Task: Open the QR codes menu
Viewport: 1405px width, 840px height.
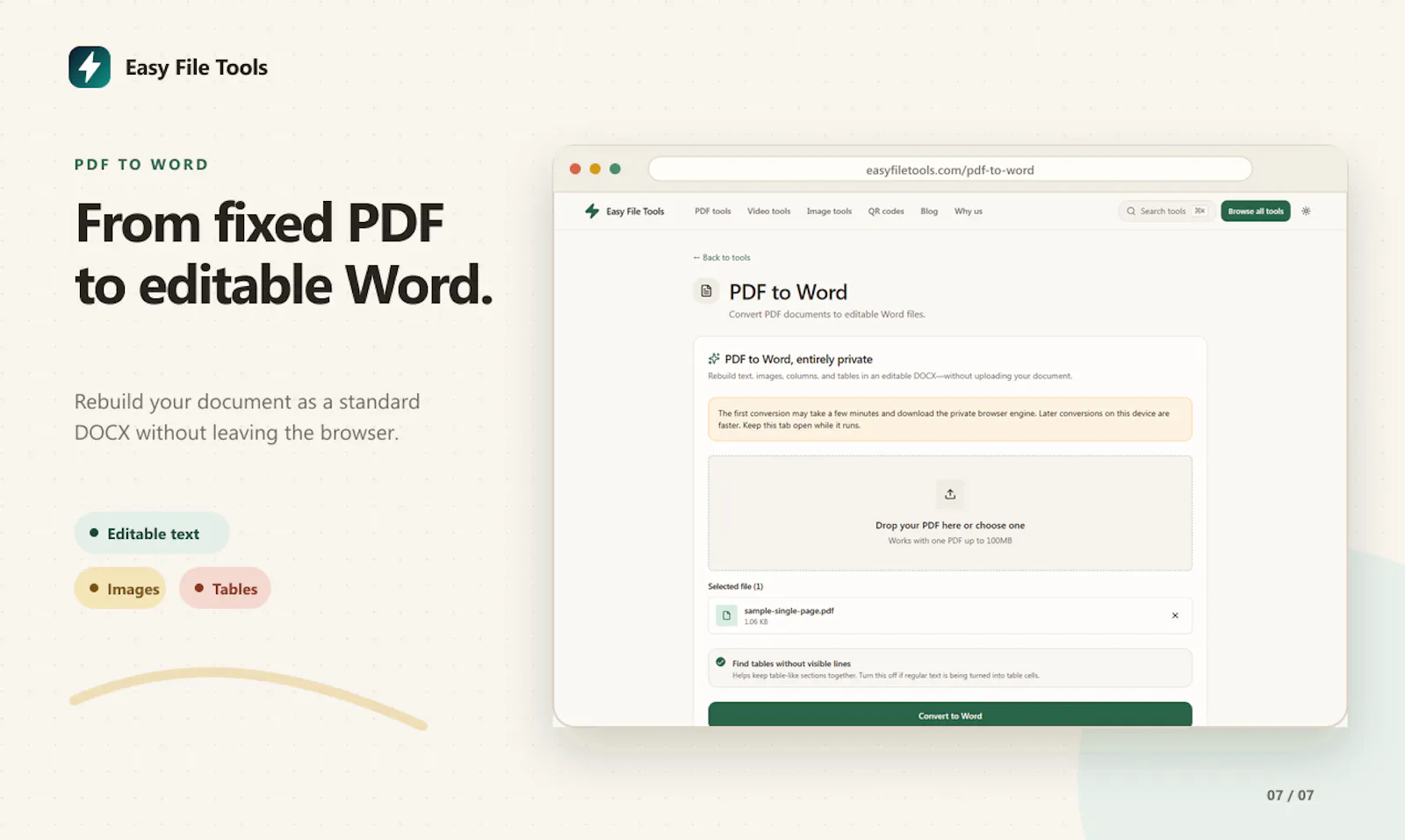Action: pos(886,211)
